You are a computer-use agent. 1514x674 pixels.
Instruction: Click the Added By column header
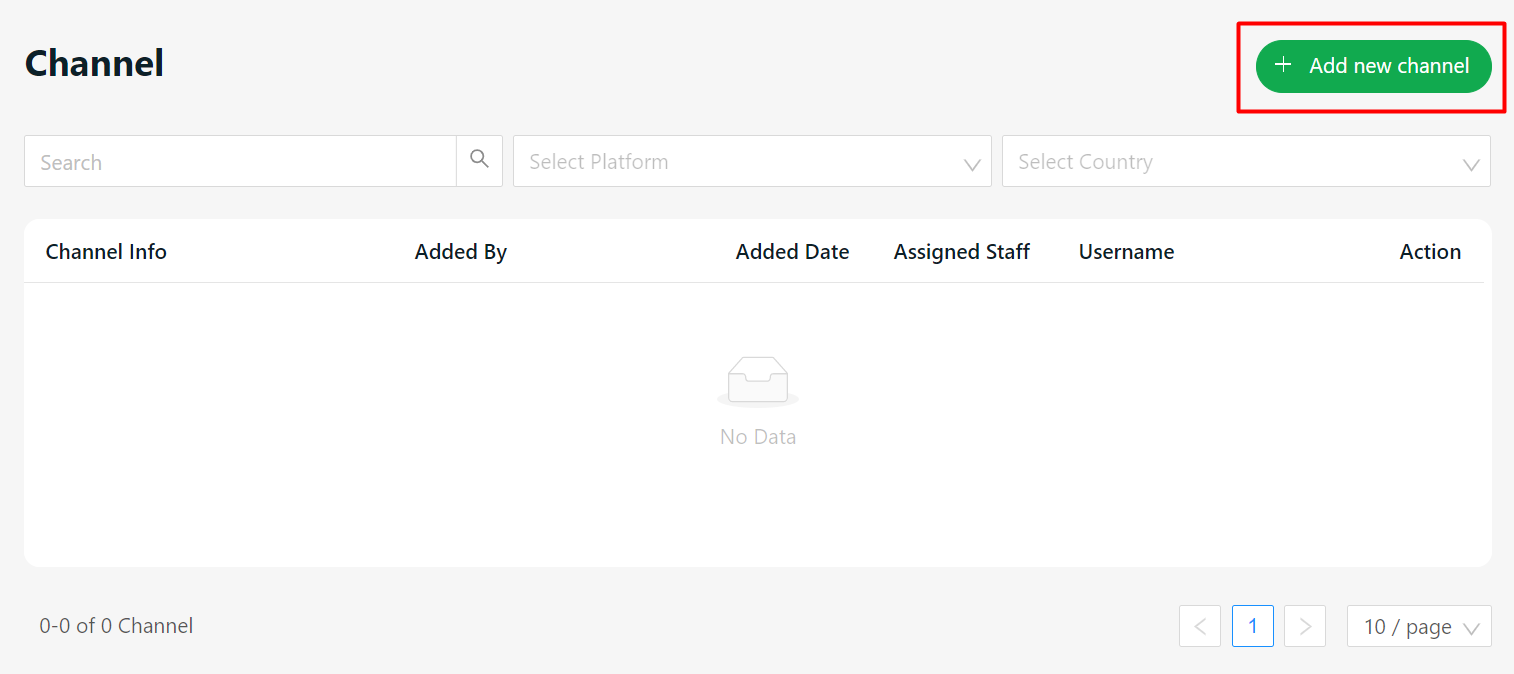click(460, 252)
